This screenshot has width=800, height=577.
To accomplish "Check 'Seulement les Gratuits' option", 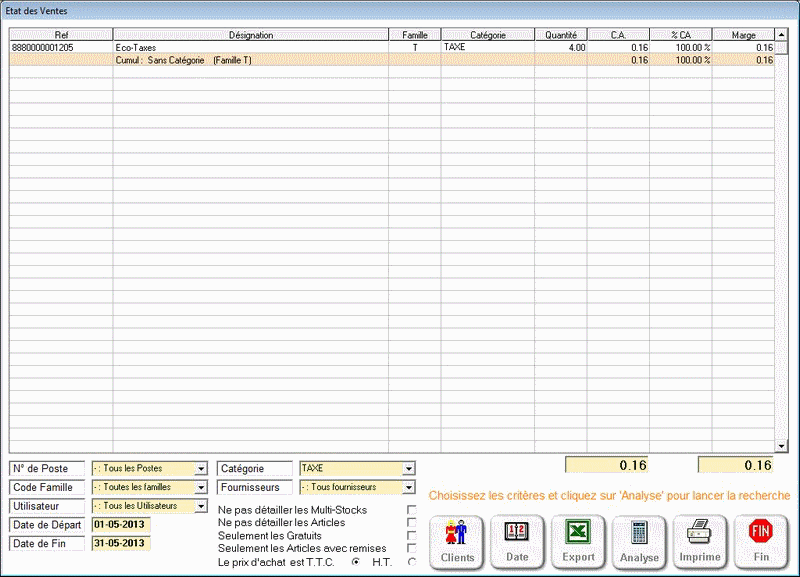I will tap(412, 536).
